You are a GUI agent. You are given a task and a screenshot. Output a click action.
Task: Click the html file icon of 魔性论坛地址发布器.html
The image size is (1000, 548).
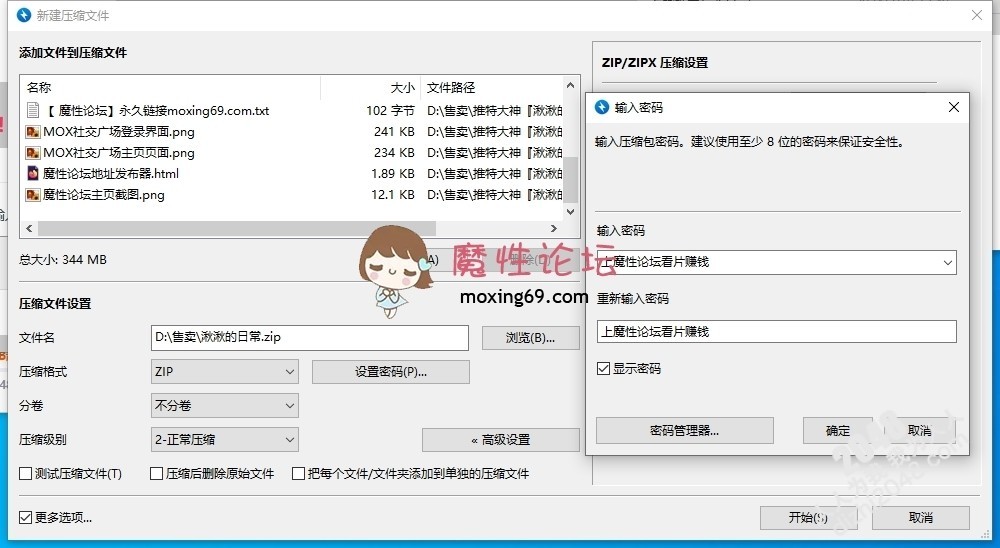(x=33, y=174)
